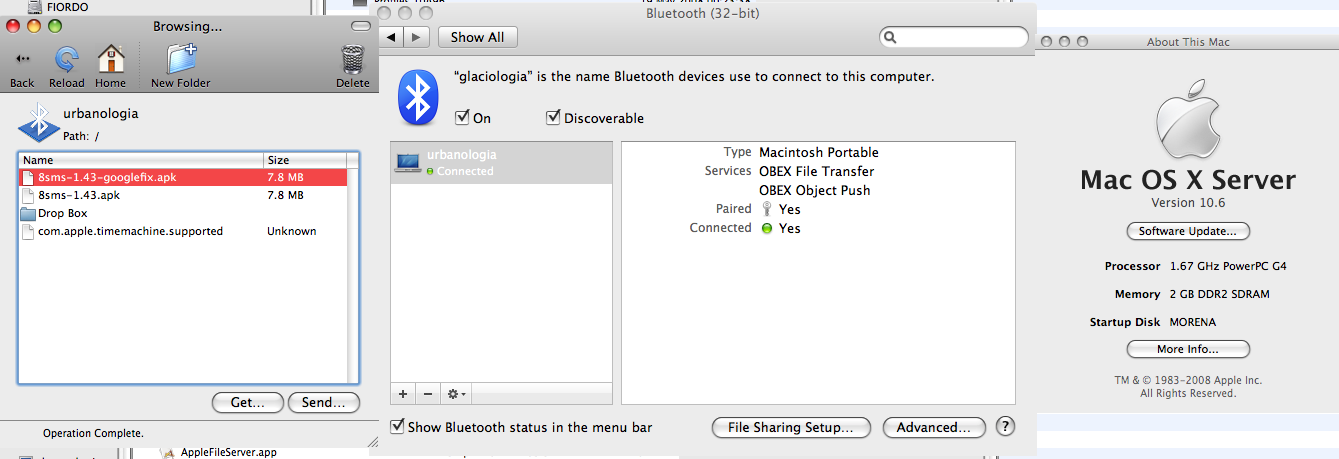Sort files by the Size column header

[311, 160]
